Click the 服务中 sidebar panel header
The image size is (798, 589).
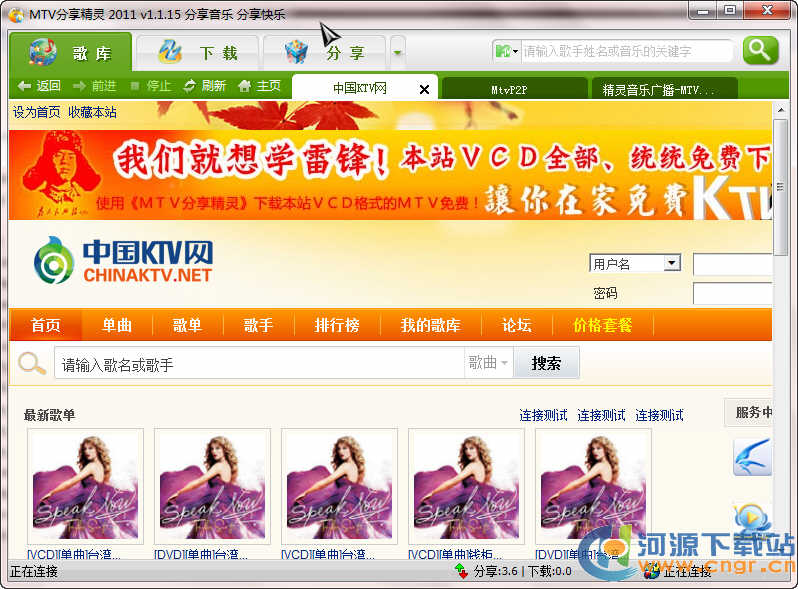[x=749, y=412]
